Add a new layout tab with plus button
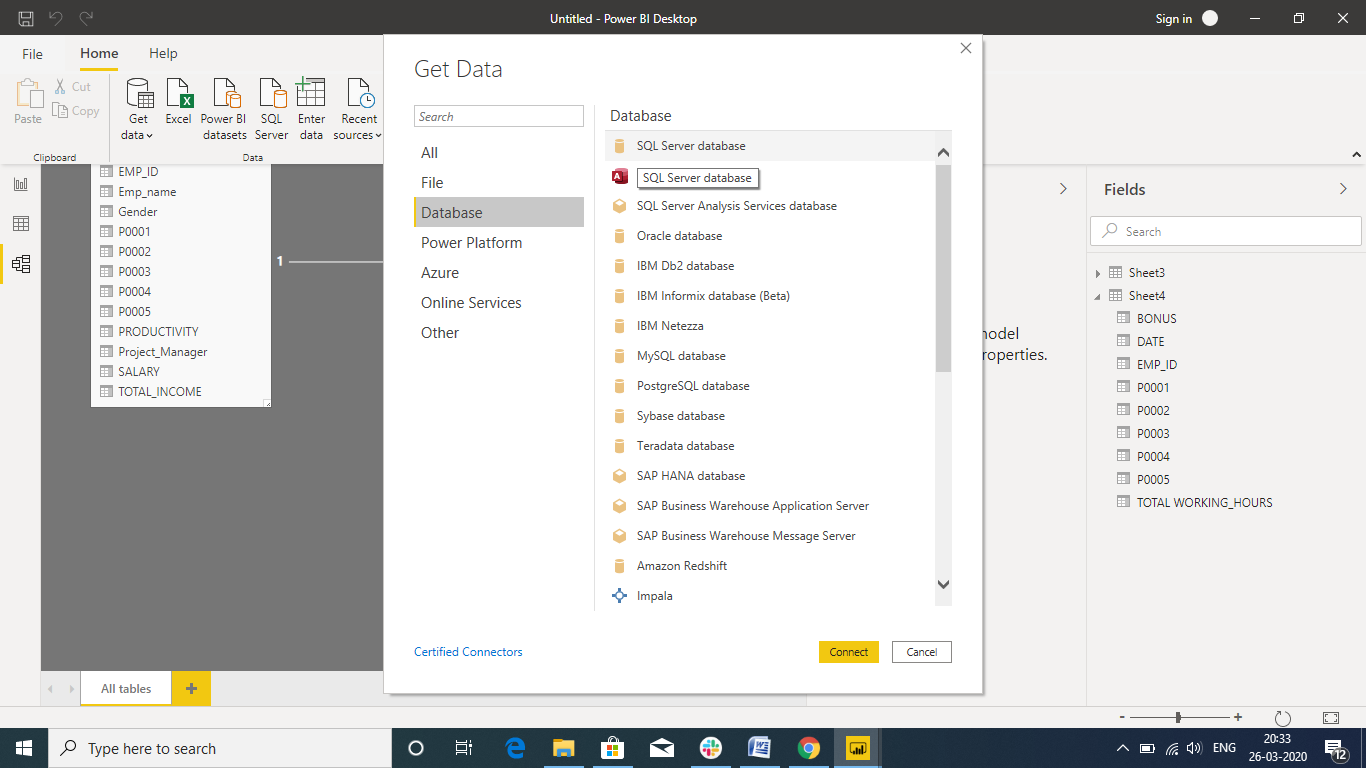This screenshot has height=768, width=1366. click(x=191, y=688)
